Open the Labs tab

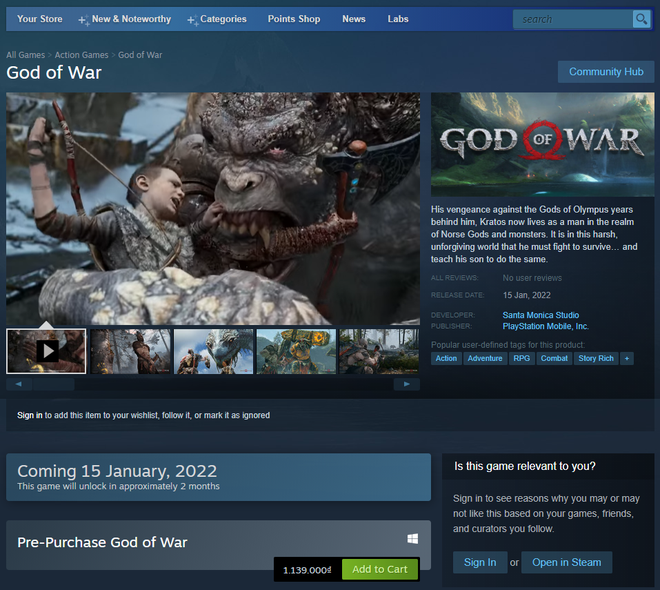point(398,19)
